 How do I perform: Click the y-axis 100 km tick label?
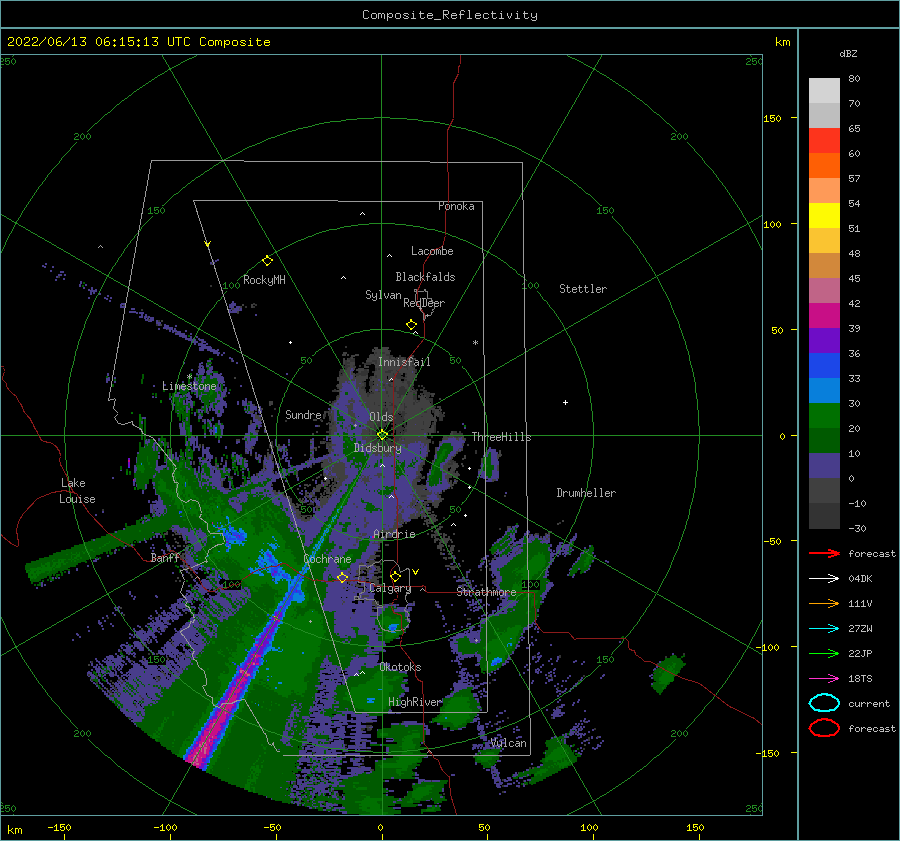[x=772, y=224]
